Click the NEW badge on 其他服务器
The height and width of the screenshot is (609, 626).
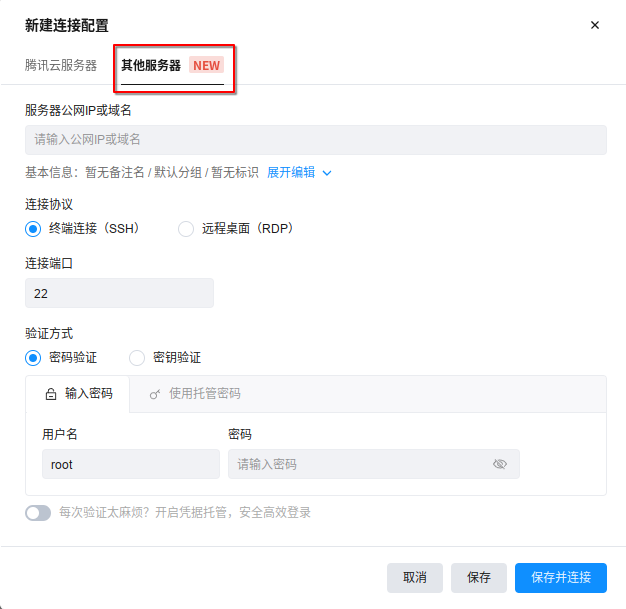click(206, 65)
